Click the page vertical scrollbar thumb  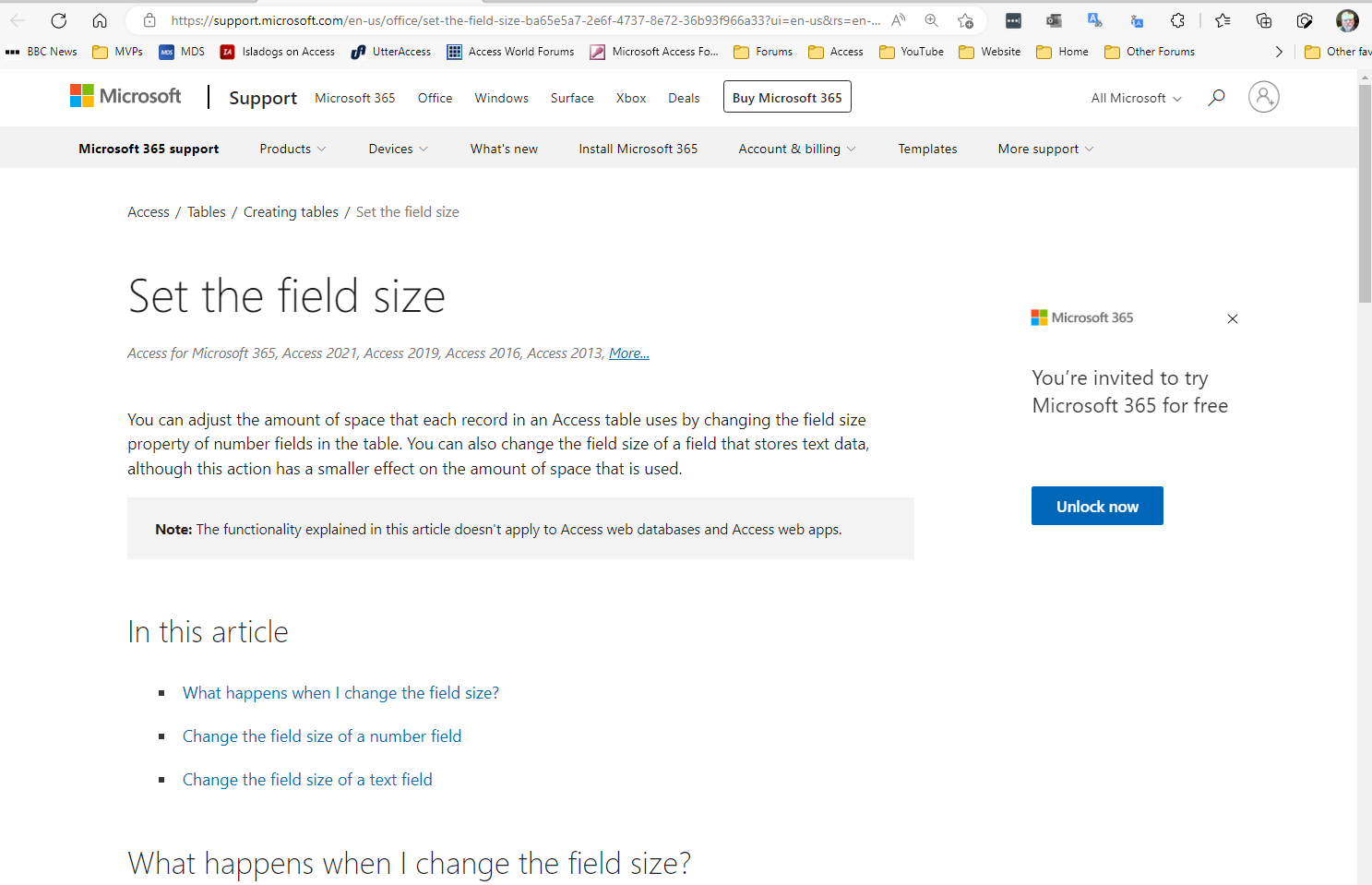tap(1365, 194)
